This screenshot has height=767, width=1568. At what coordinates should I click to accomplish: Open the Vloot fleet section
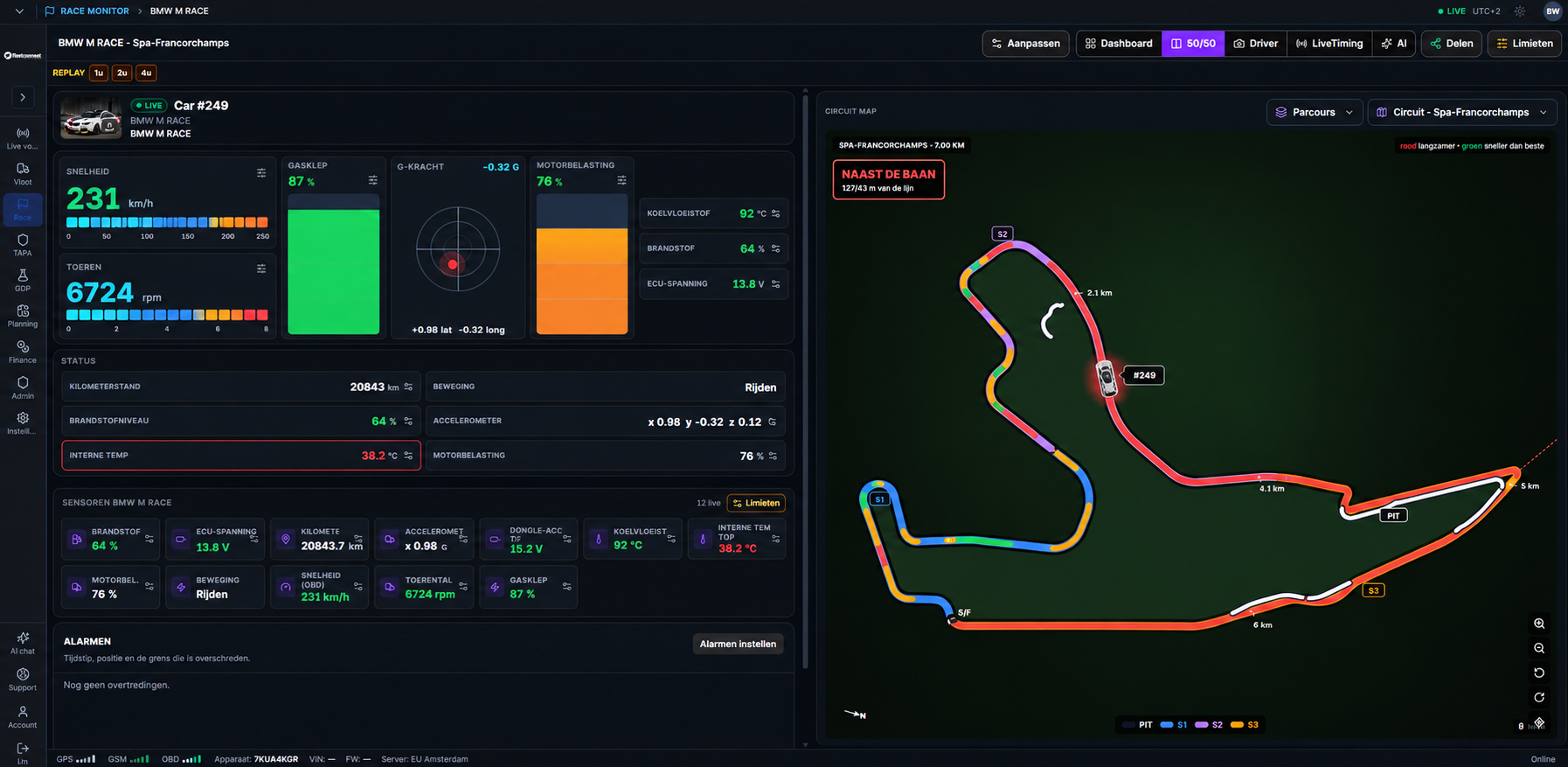pos(23,174)
